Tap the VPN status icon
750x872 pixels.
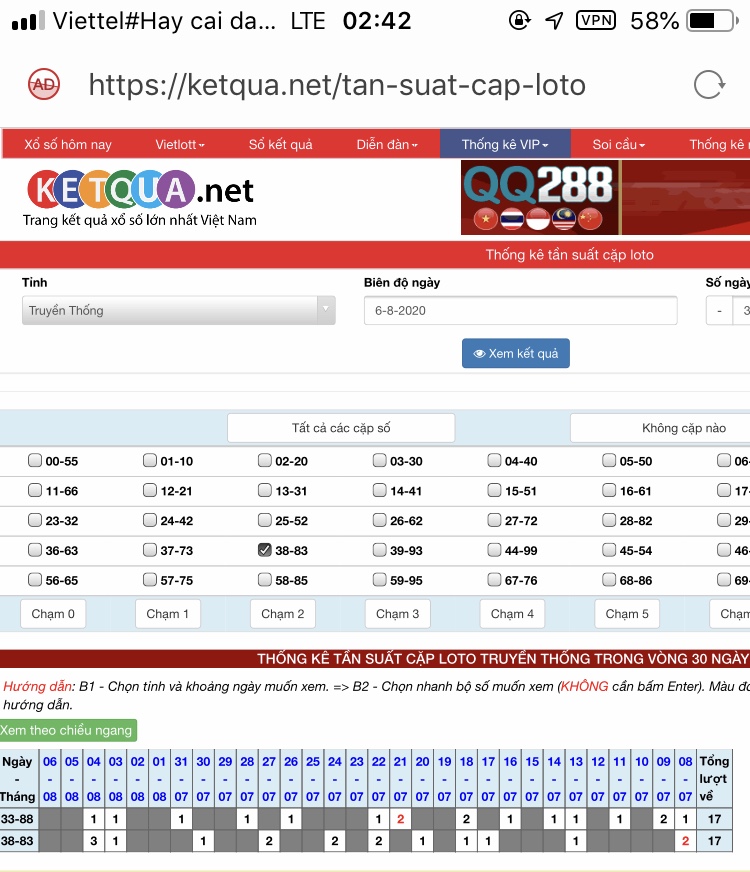(596, 21)
